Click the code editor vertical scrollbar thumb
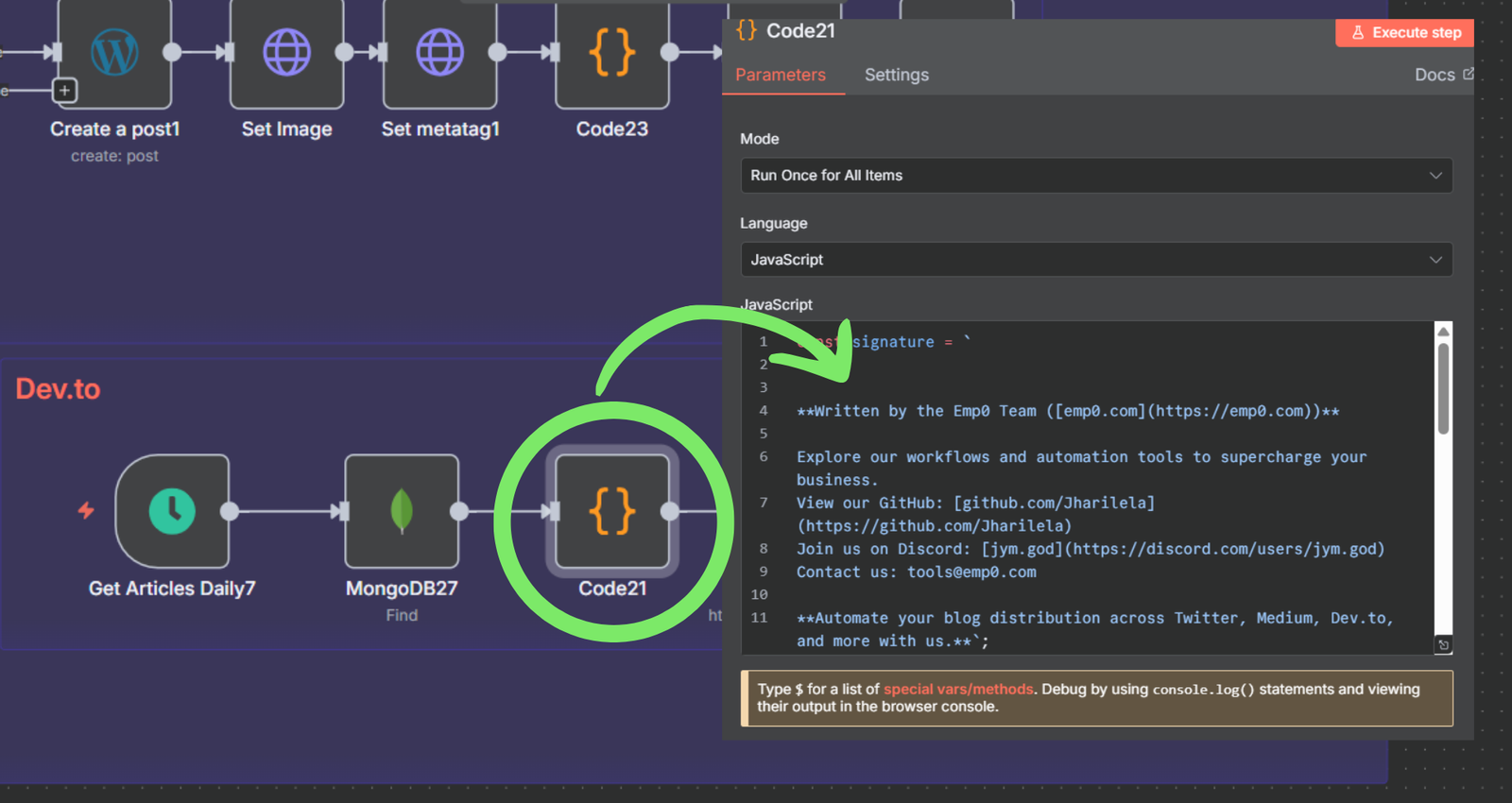This screenshot has height=803, width=1512. tap(1443, 389)
